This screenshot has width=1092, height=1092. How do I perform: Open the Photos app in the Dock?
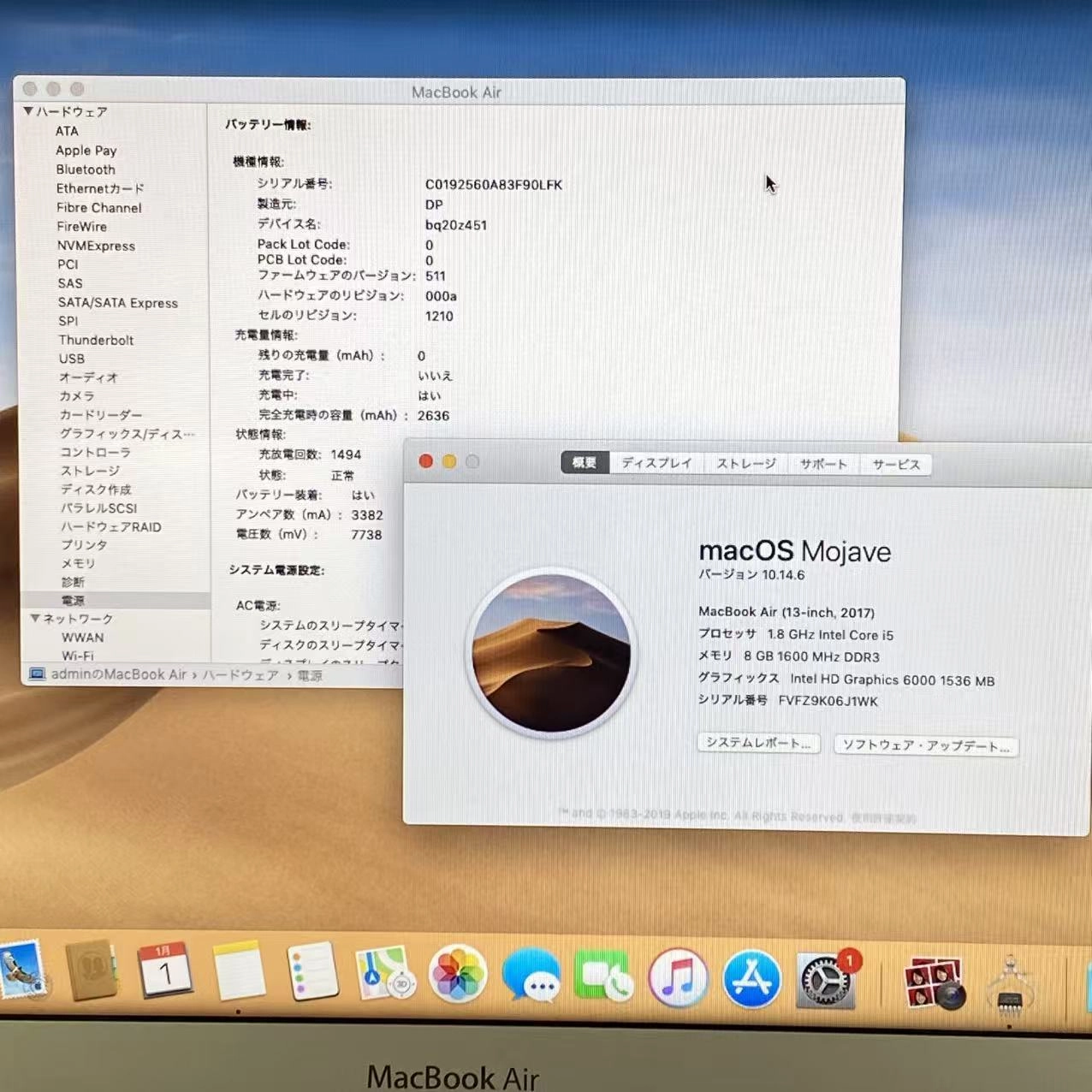458,974
